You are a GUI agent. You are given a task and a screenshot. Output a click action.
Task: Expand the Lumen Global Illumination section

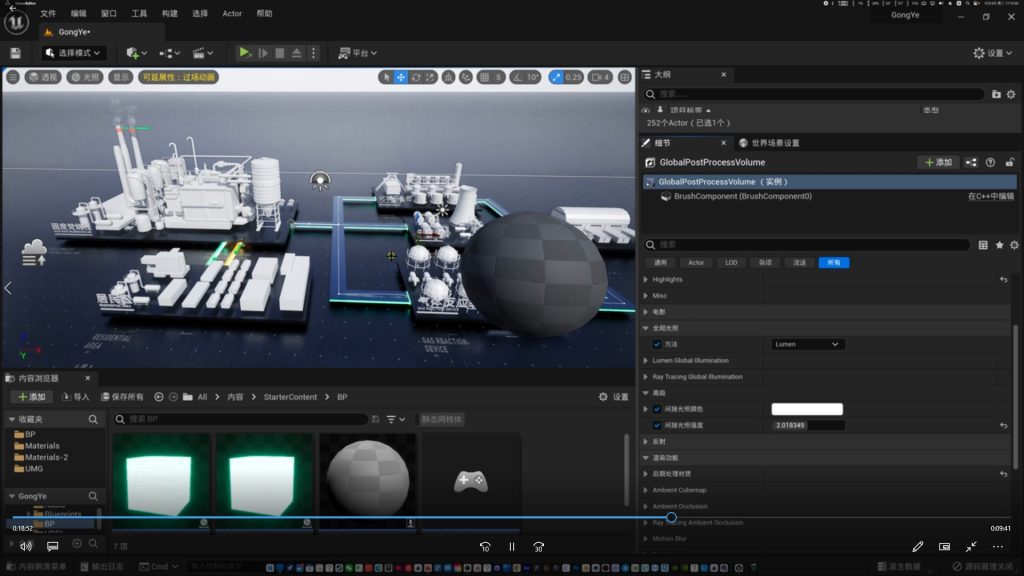[646, 360]
